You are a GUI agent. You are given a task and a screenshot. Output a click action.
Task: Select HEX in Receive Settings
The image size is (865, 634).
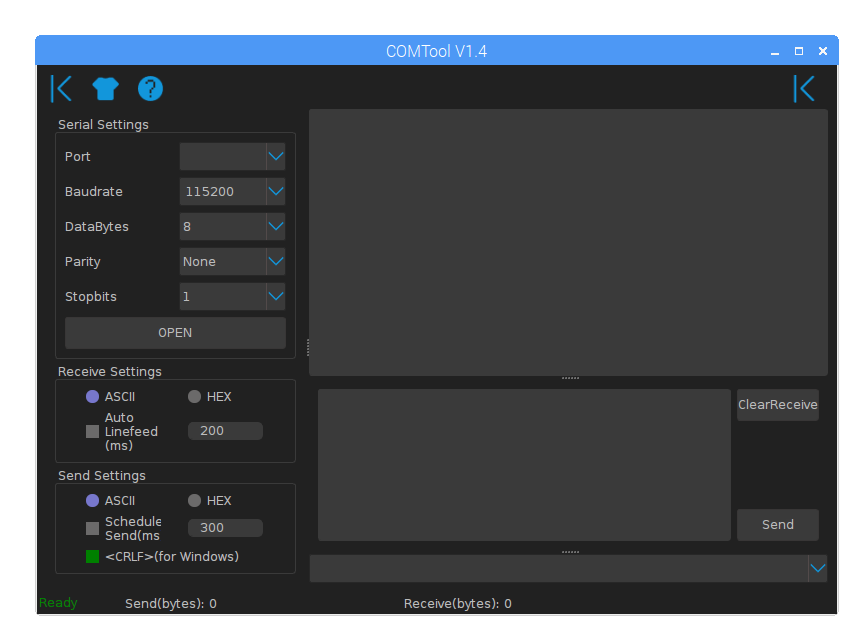tap(210, 397)
